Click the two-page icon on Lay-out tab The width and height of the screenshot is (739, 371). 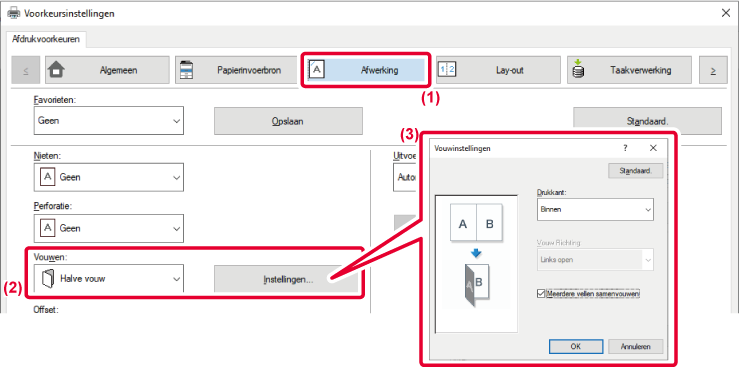coord(447,70)
